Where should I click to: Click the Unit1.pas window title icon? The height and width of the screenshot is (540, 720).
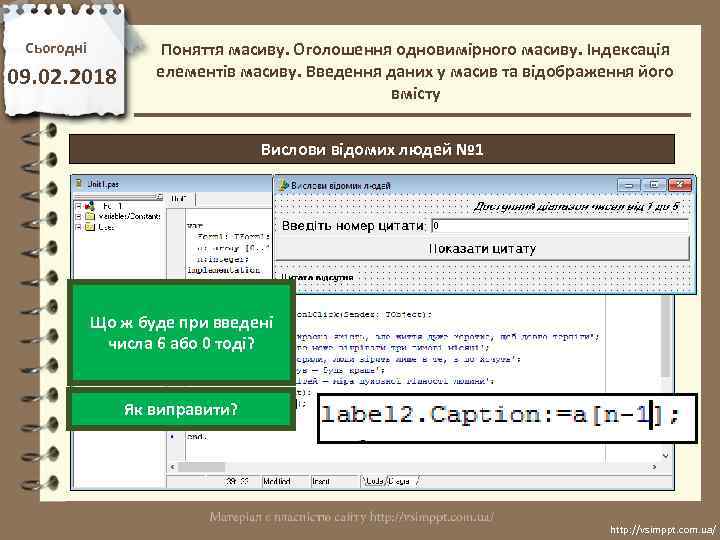(x=79, y=184)
